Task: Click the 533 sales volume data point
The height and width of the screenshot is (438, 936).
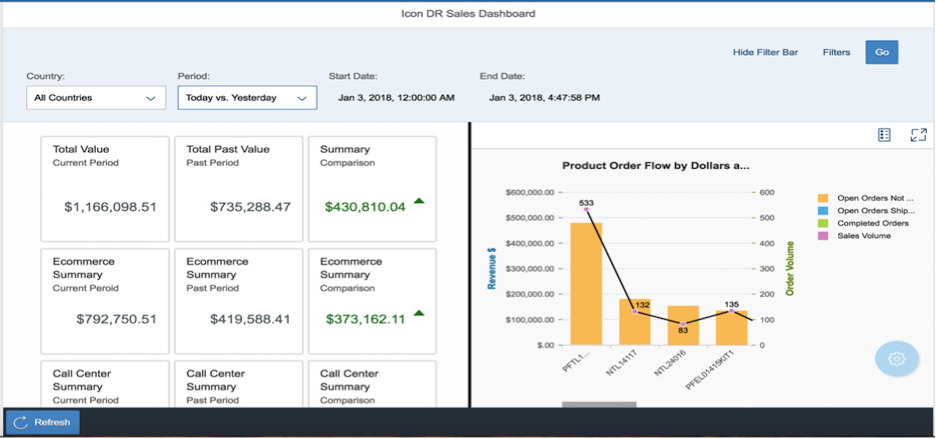Action: pos(586,209)
